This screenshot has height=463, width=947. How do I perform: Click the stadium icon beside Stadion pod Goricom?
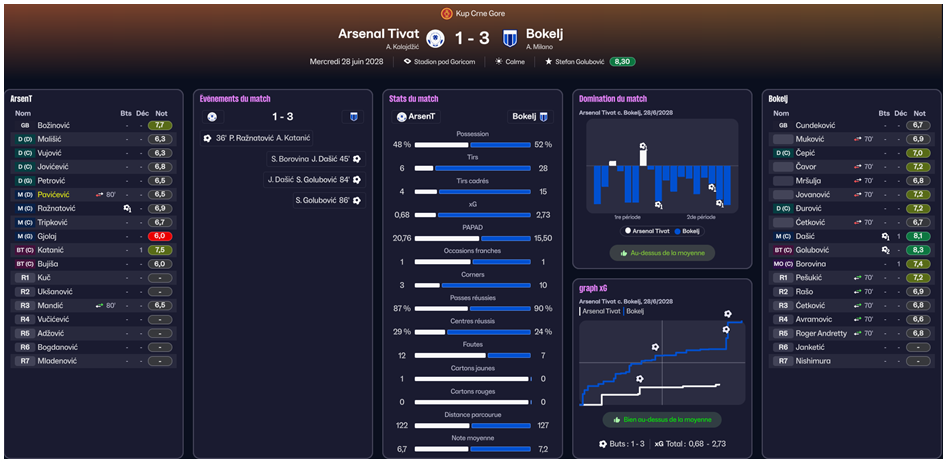pyautogui.click(x=407, y=62)
